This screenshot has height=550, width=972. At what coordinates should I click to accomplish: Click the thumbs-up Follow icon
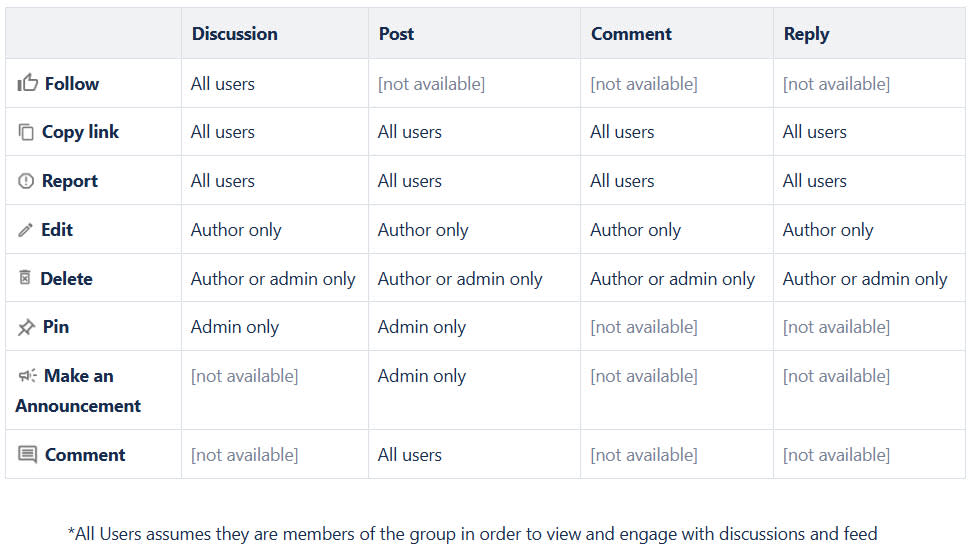click(27, 83)
